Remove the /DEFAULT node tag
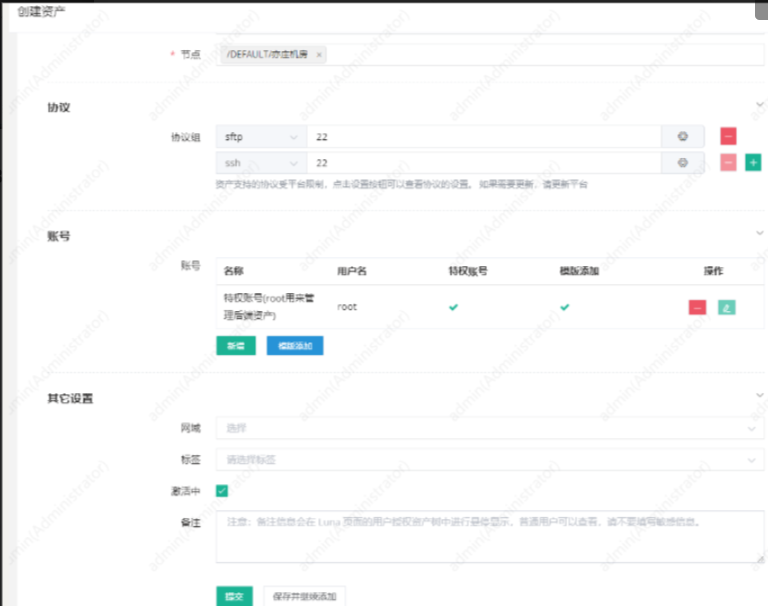 point(319,55)
